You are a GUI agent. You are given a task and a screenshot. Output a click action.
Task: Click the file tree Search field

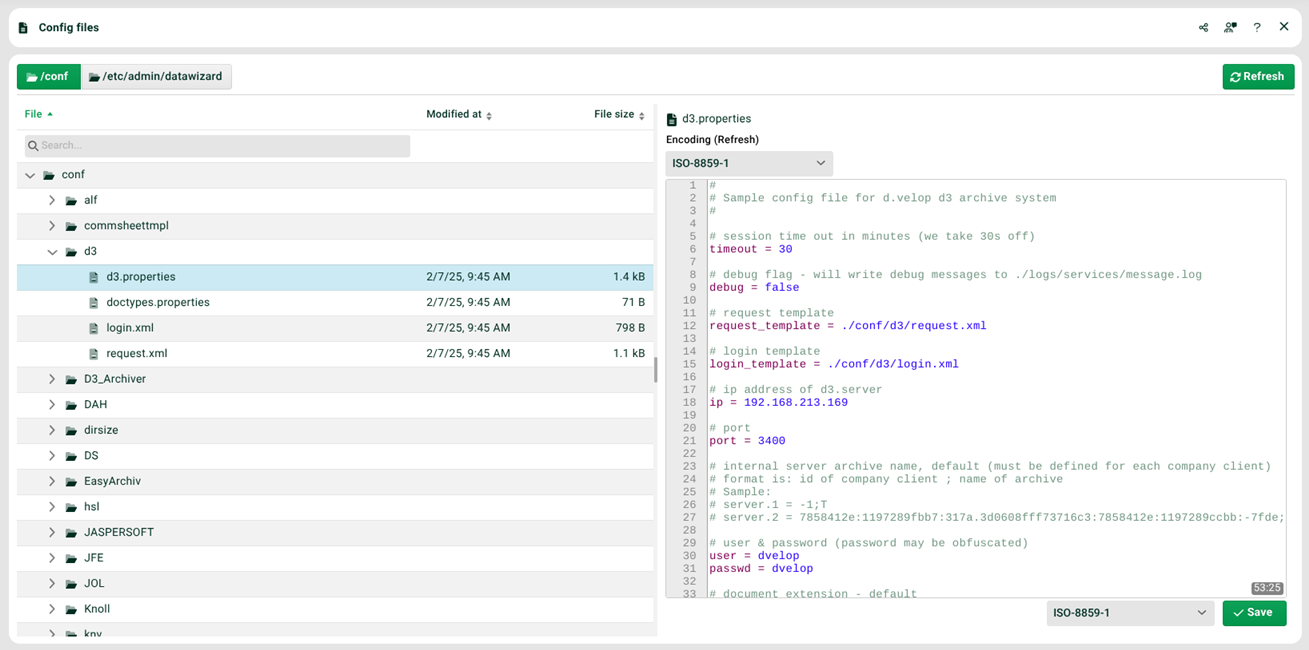pyautogui.click(x=217, y=146)
